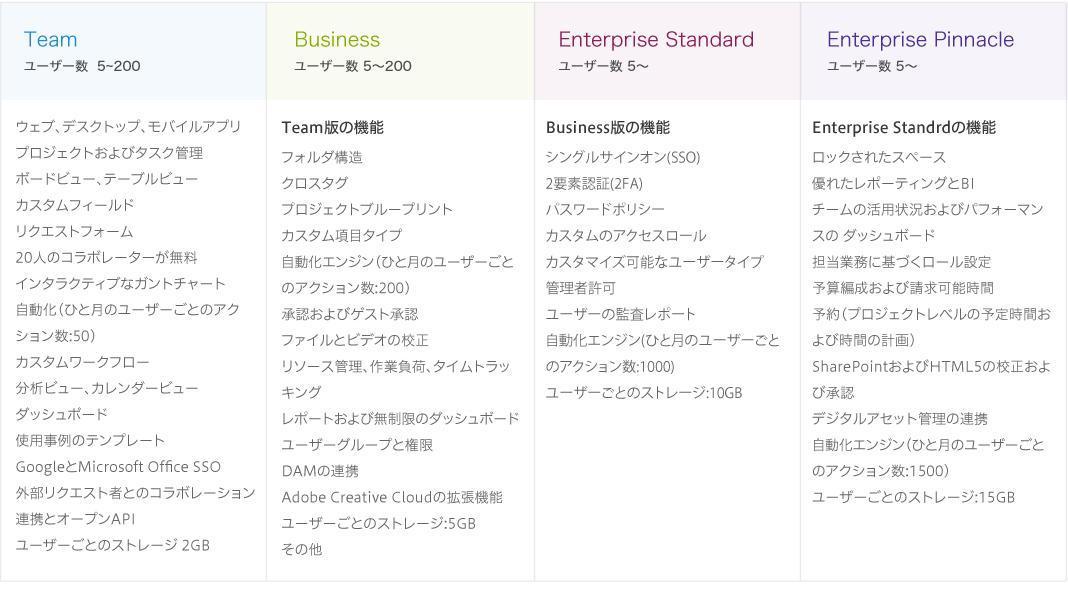
Task: Click the 2要素認証(2FA) feature line
Action: click(x=594, y=183)
